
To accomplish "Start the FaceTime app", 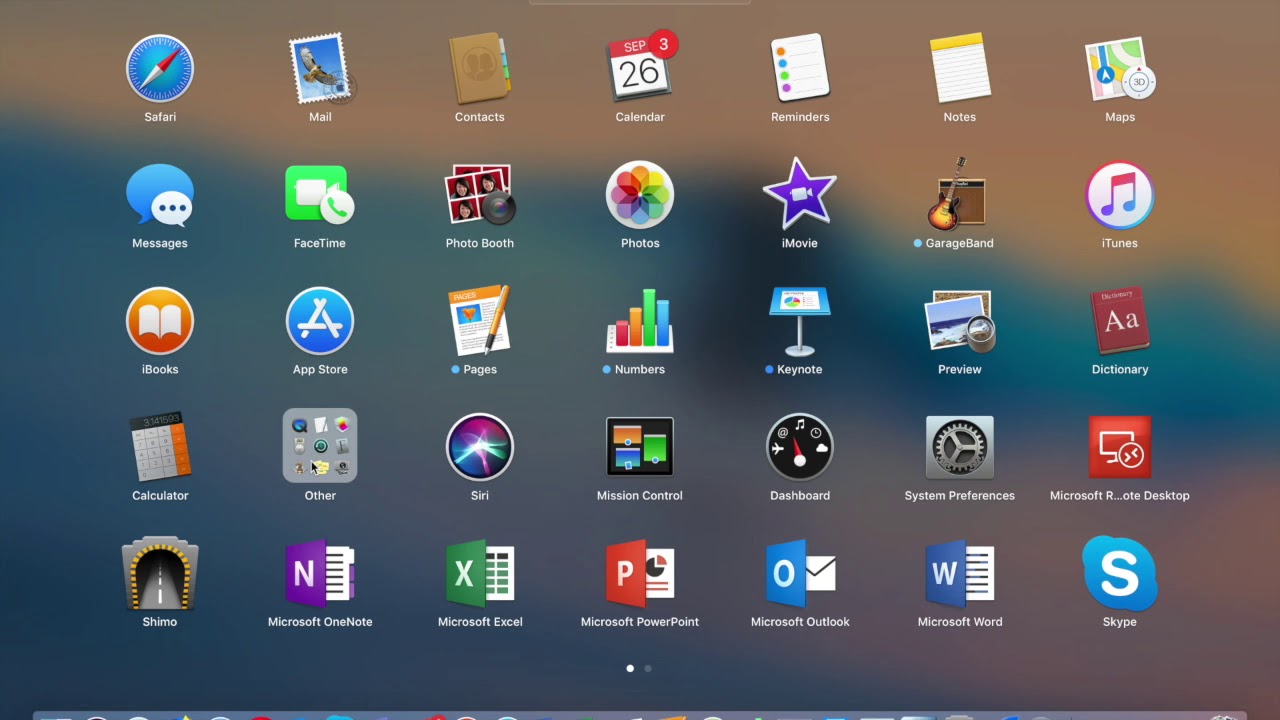I will tap(320, 195).
